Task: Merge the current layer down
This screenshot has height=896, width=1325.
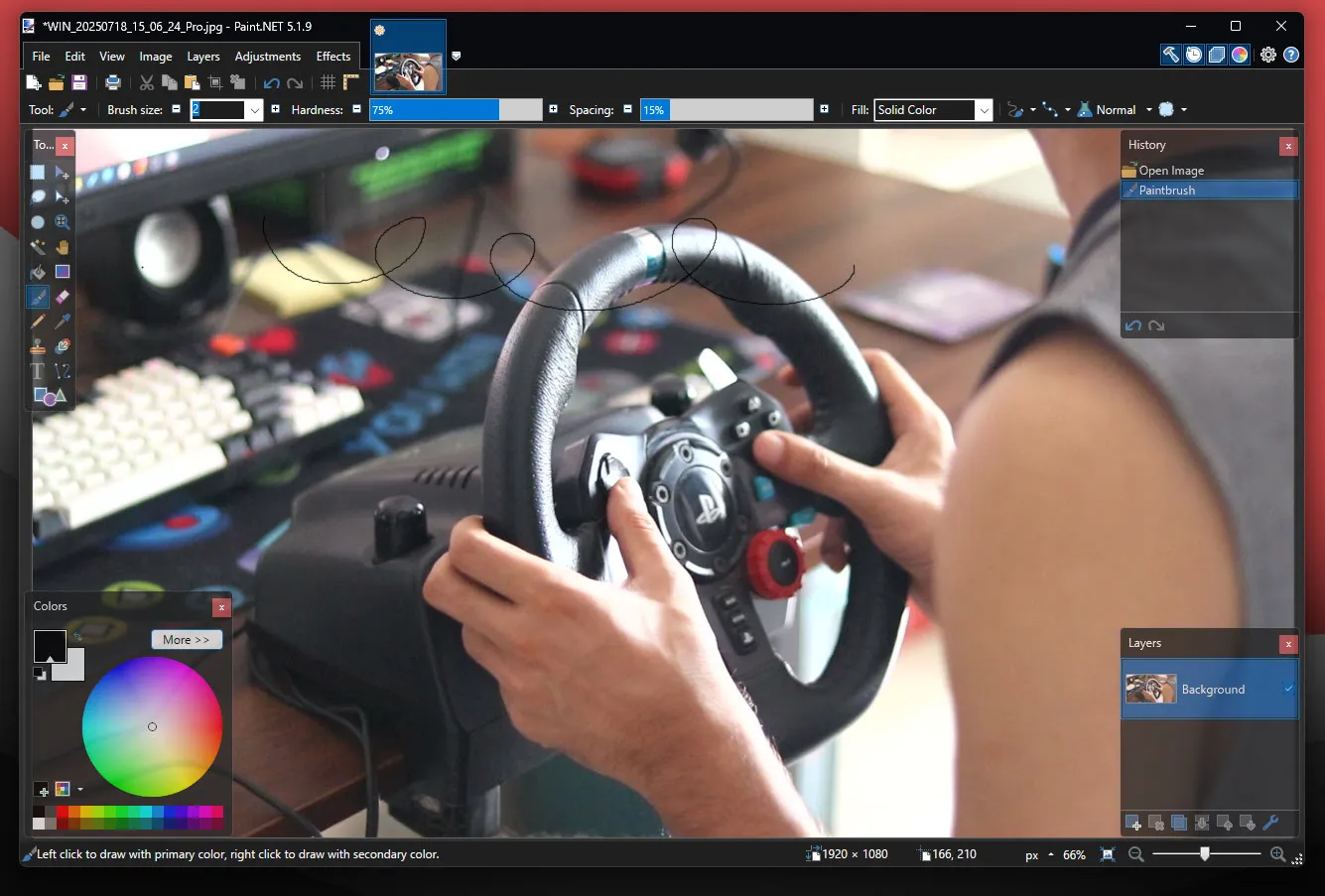Action: click(x=1201, y=822)
